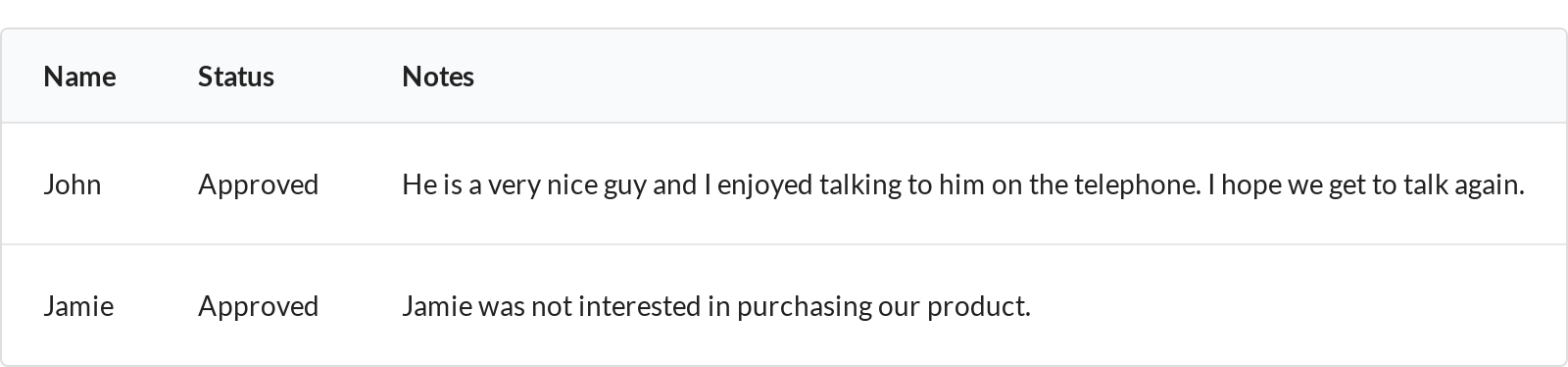Click the word "was" in Jamie's notes

pyautogui.click(x=501, y=306)
